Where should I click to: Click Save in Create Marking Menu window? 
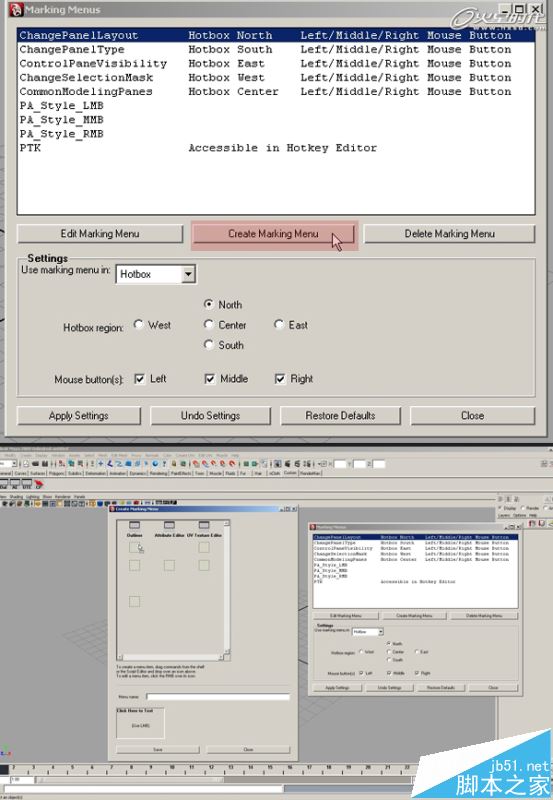click(158, 749)
